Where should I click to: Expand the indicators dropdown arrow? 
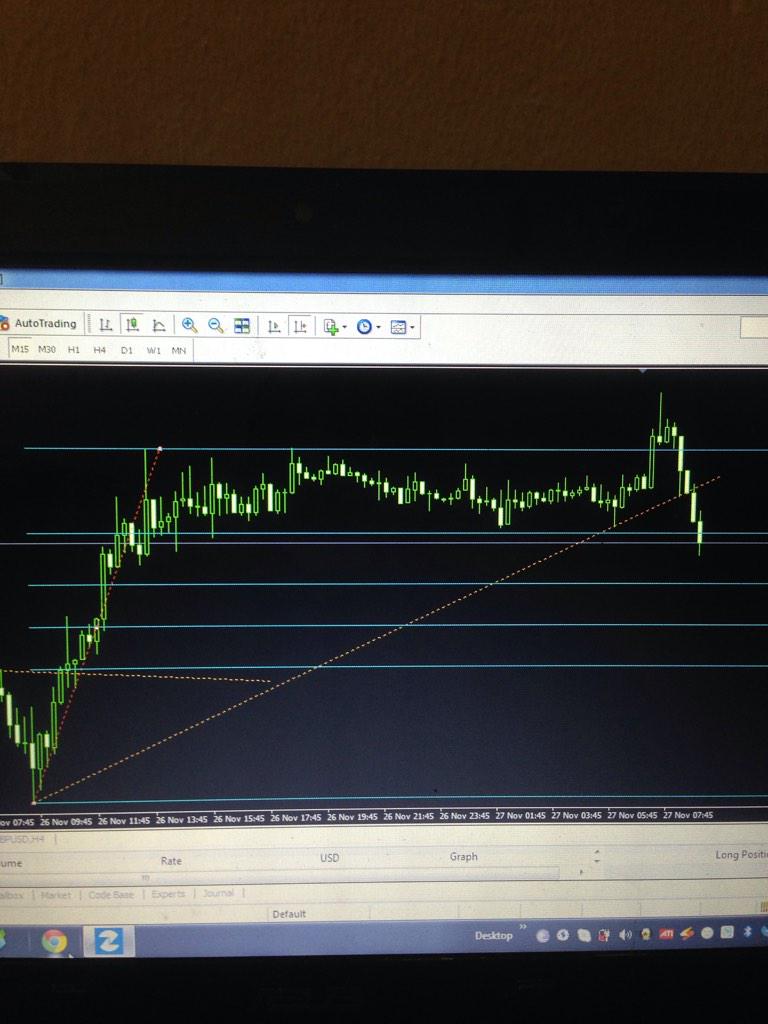[x=345, y=328]
